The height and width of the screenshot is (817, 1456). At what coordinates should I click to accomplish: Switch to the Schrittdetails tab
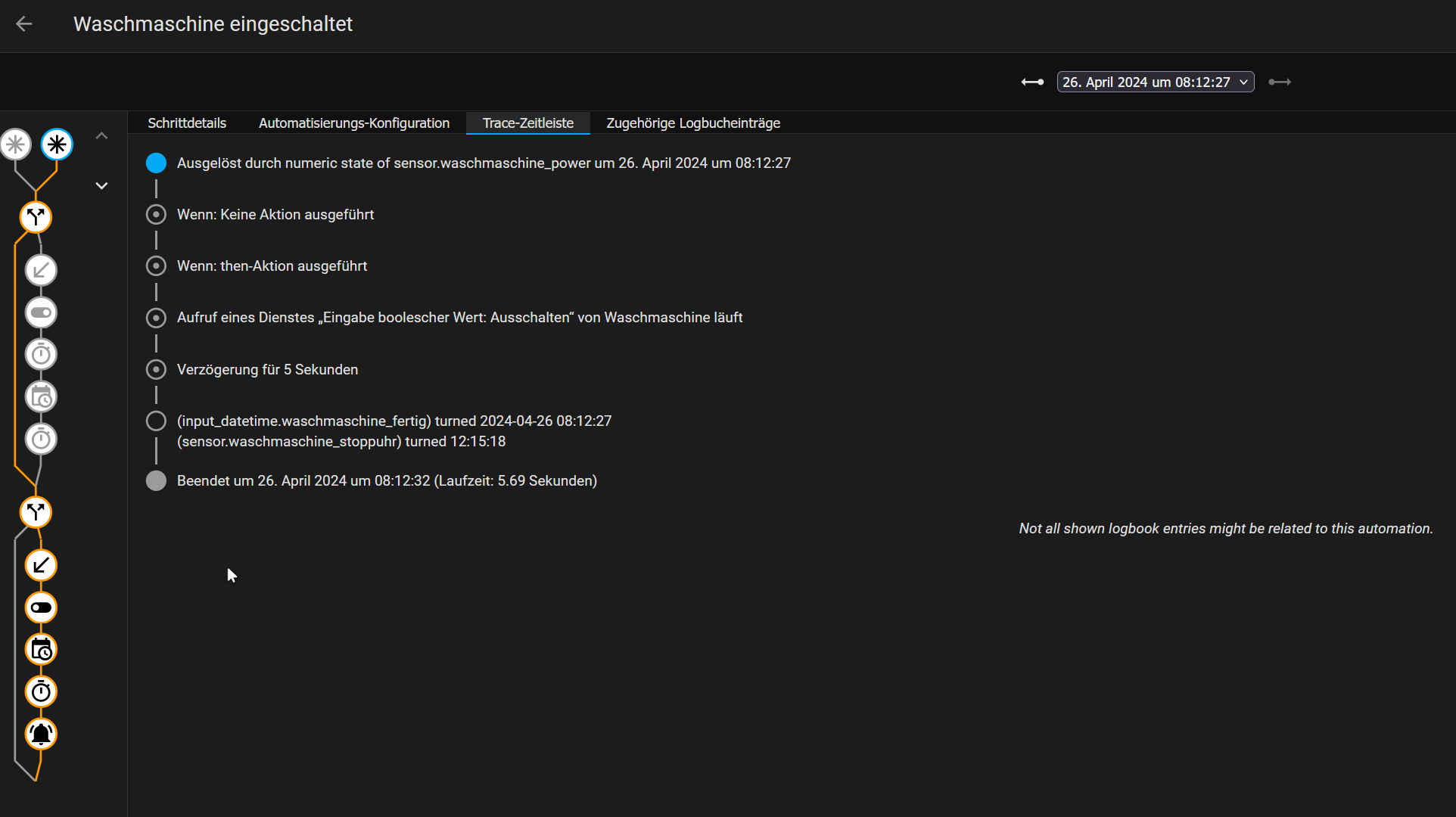[x=187, y=123]
